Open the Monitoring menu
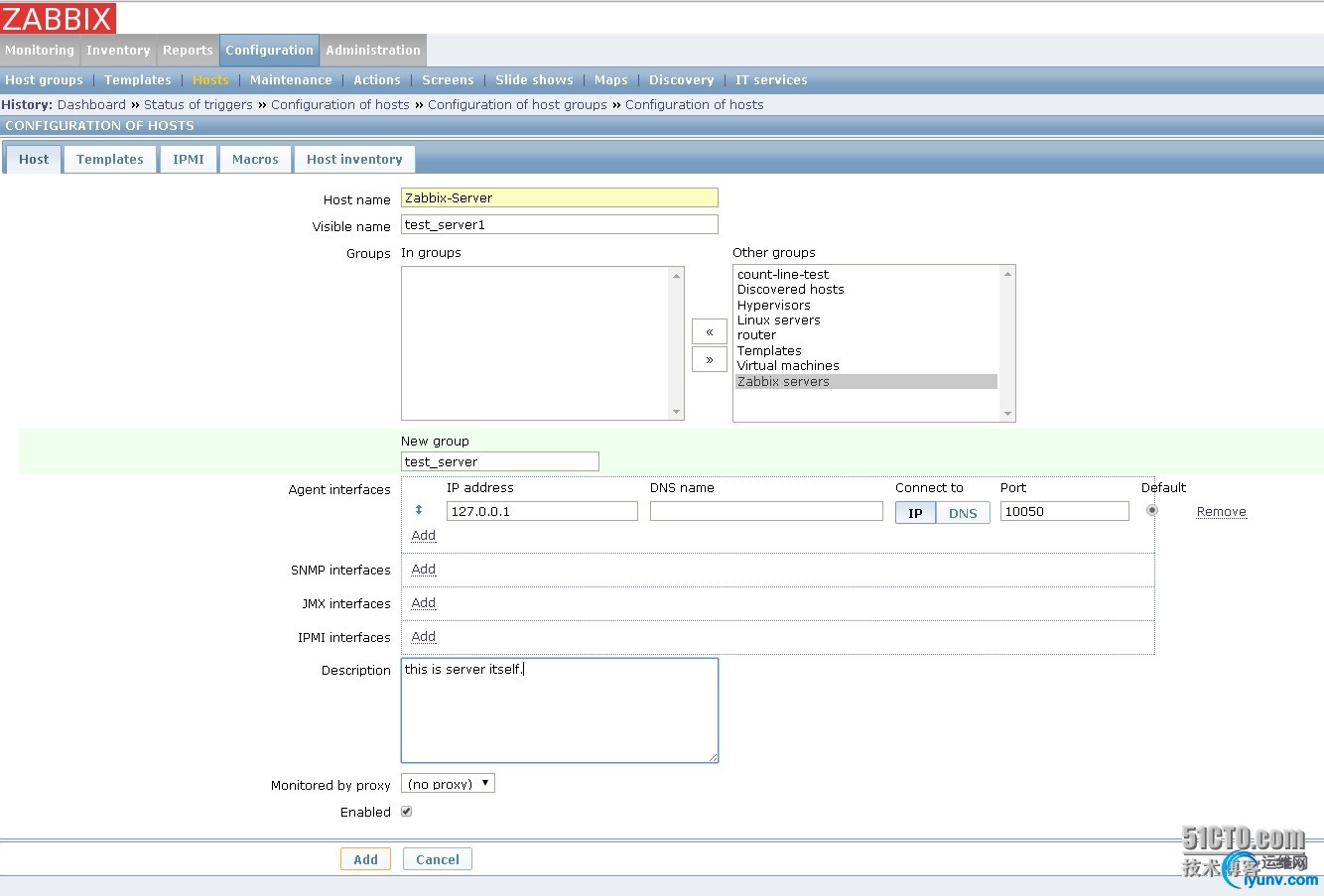Image resolution: width=1324 pixels, height=896 pixels. click(40, 51)
